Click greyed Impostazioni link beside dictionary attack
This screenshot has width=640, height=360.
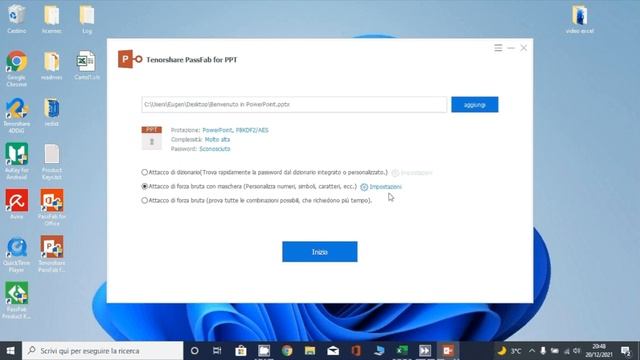(x=416, y=173)
